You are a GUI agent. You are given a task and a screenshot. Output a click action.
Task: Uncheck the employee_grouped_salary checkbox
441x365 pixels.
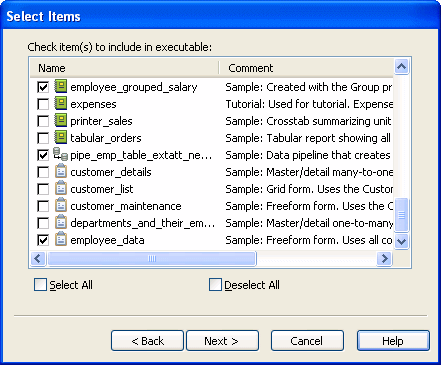pyautogui.click(x=43, y=87)
